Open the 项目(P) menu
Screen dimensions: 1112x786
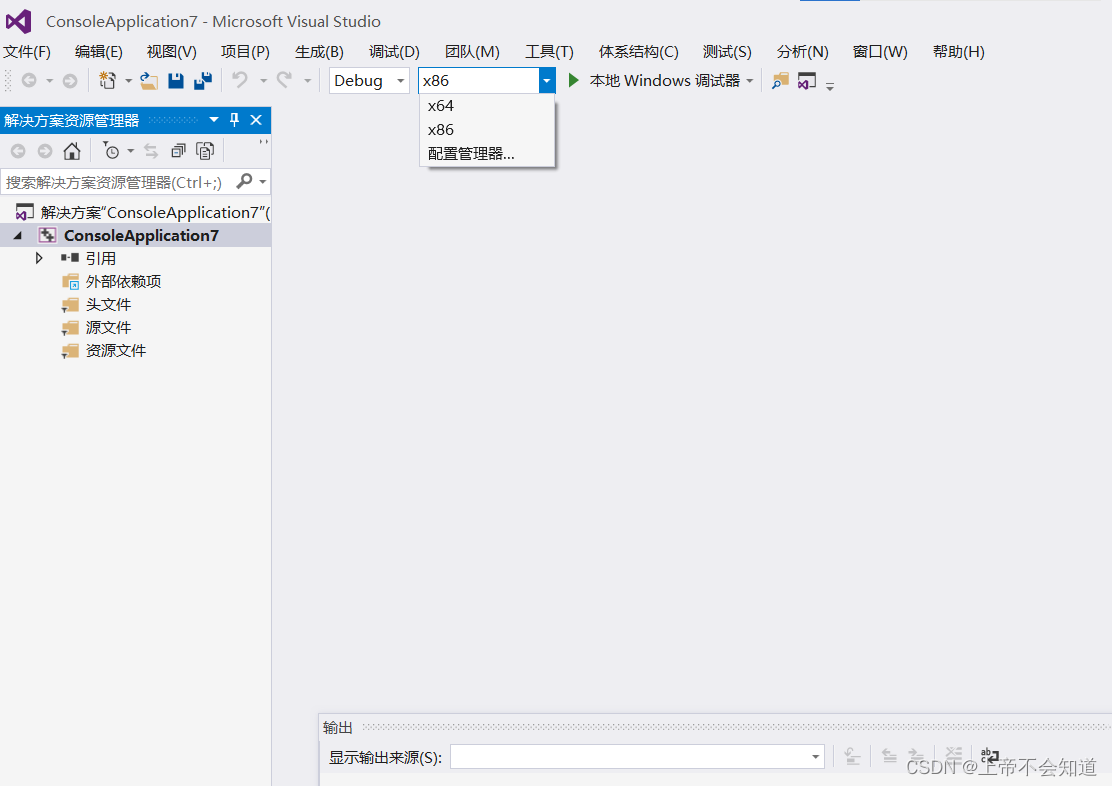pos(245,52)
